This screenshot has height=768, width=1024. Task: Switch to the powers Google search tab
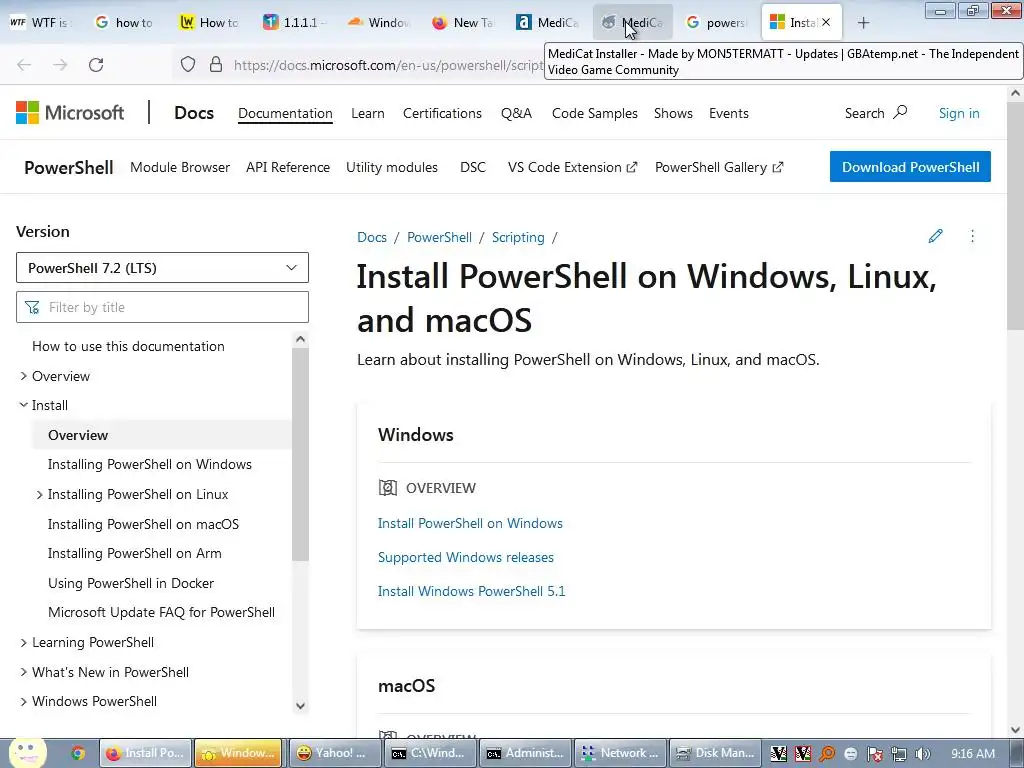(716, 23)
